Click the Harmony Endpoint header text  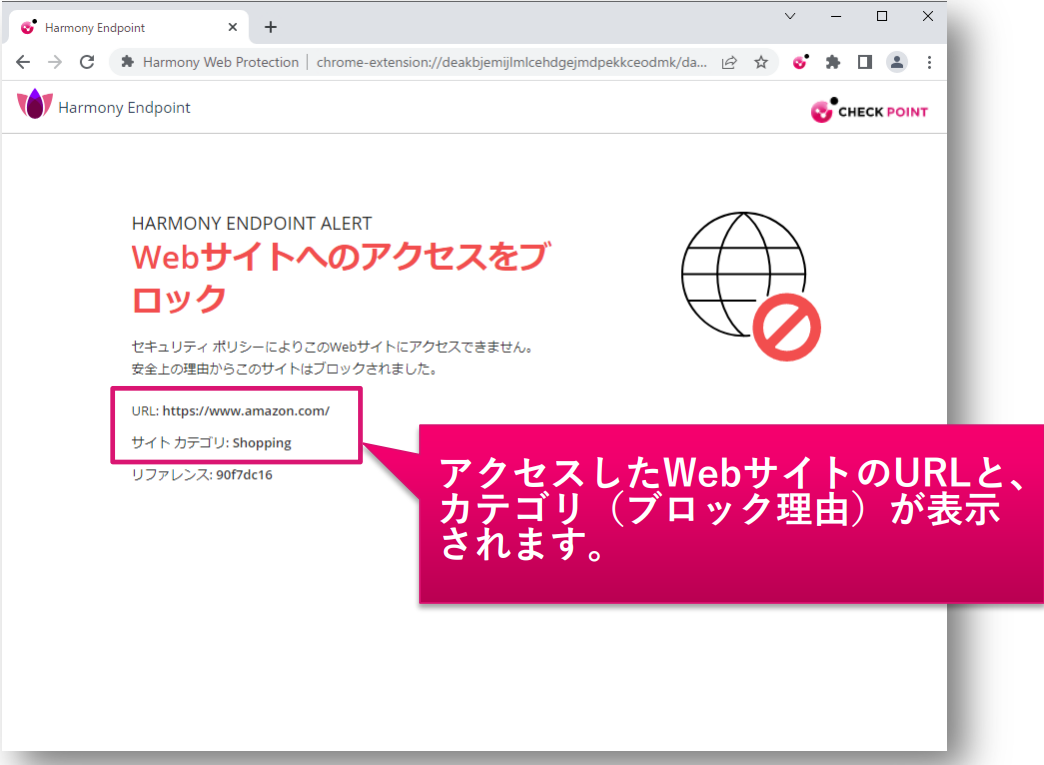125,108
